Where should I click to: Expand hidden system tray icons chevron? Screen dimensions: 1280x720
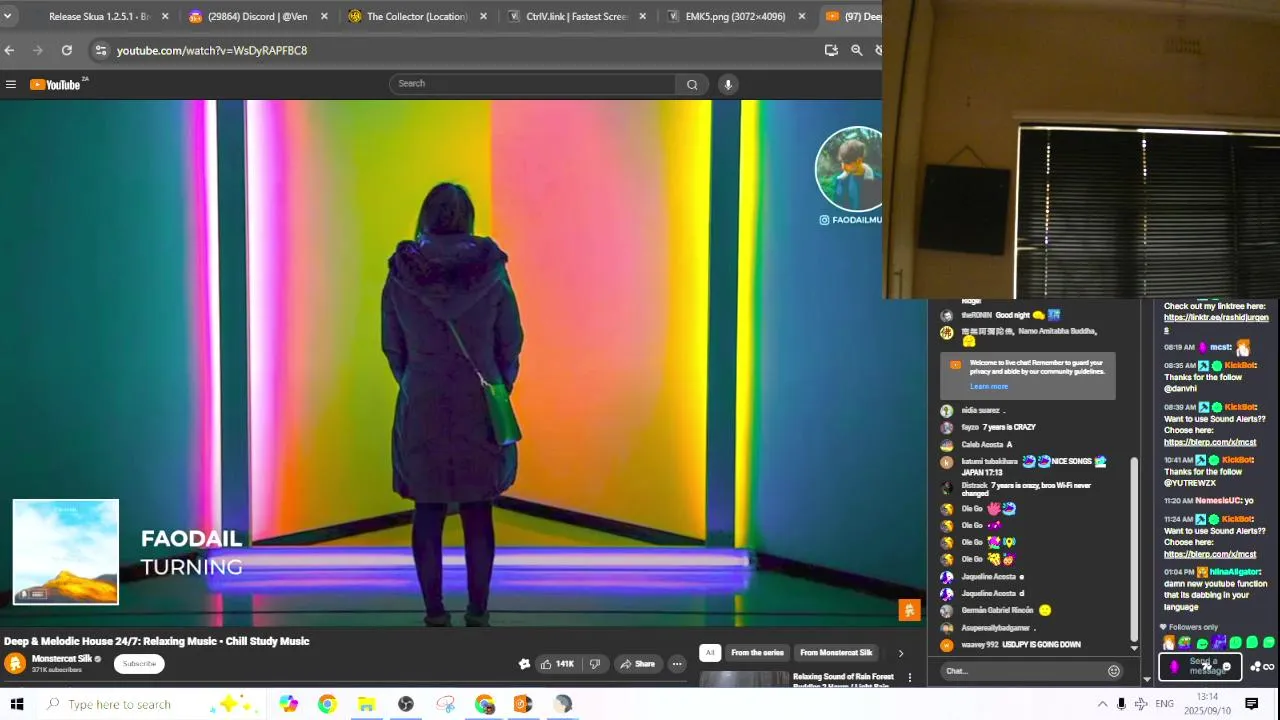tap(1102, 704)
